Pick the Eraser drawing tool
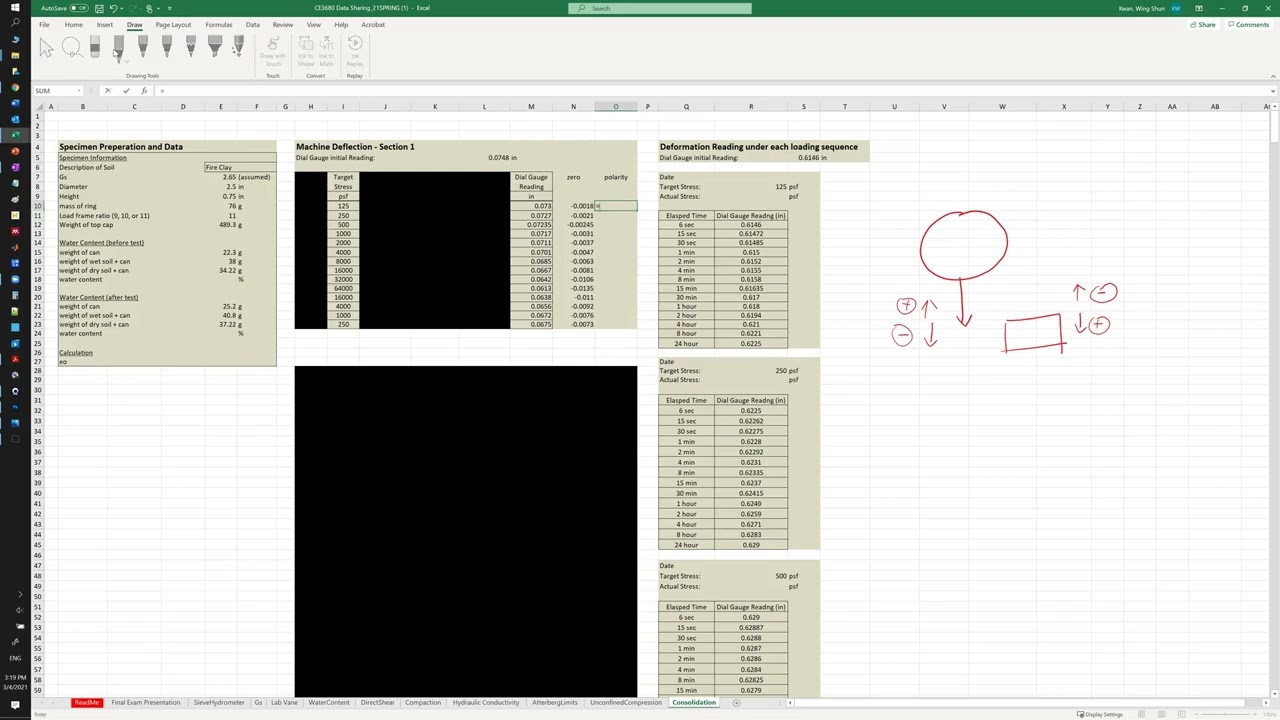1280x720 pixels. pos(95,47)
